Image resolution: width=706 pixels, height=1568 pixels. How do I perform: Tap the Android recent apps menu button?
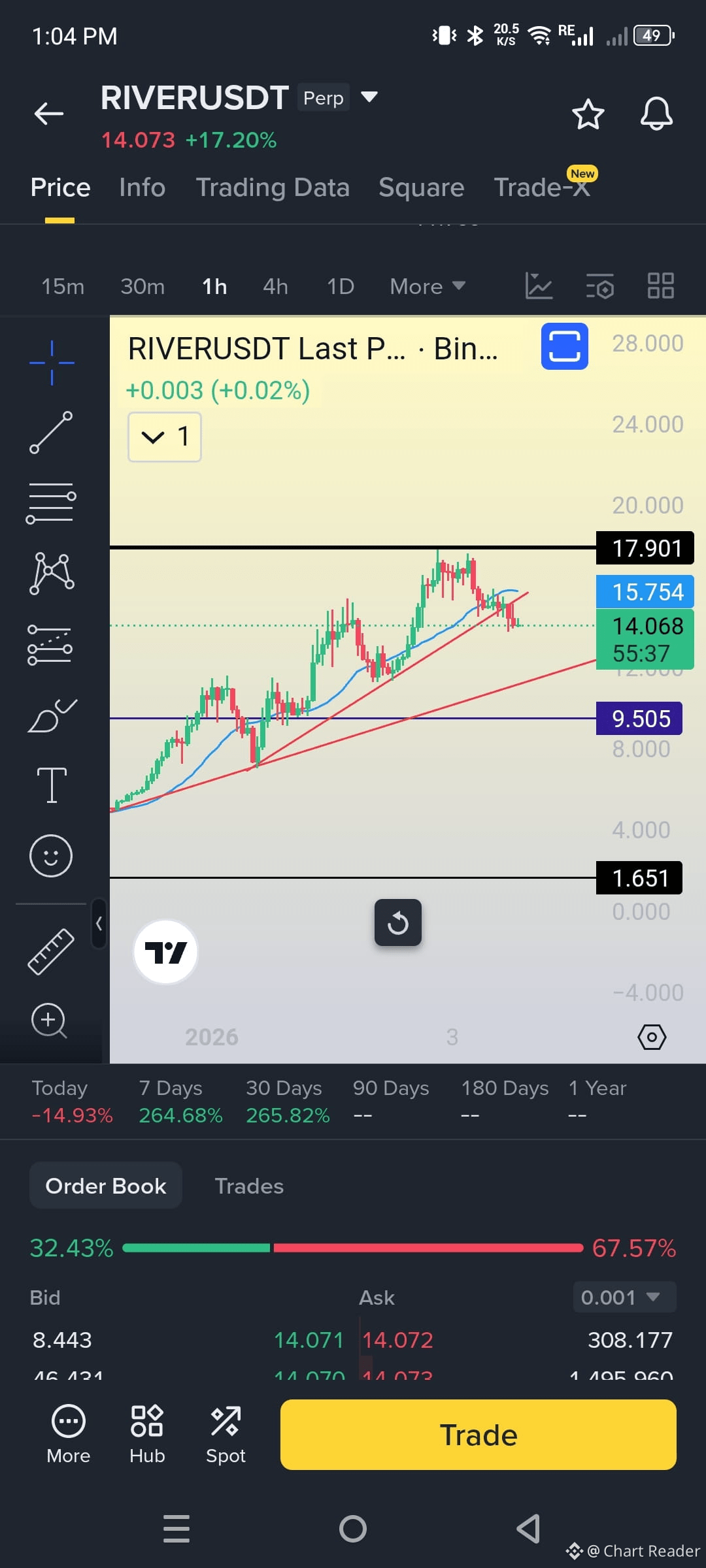(176, 1529)
